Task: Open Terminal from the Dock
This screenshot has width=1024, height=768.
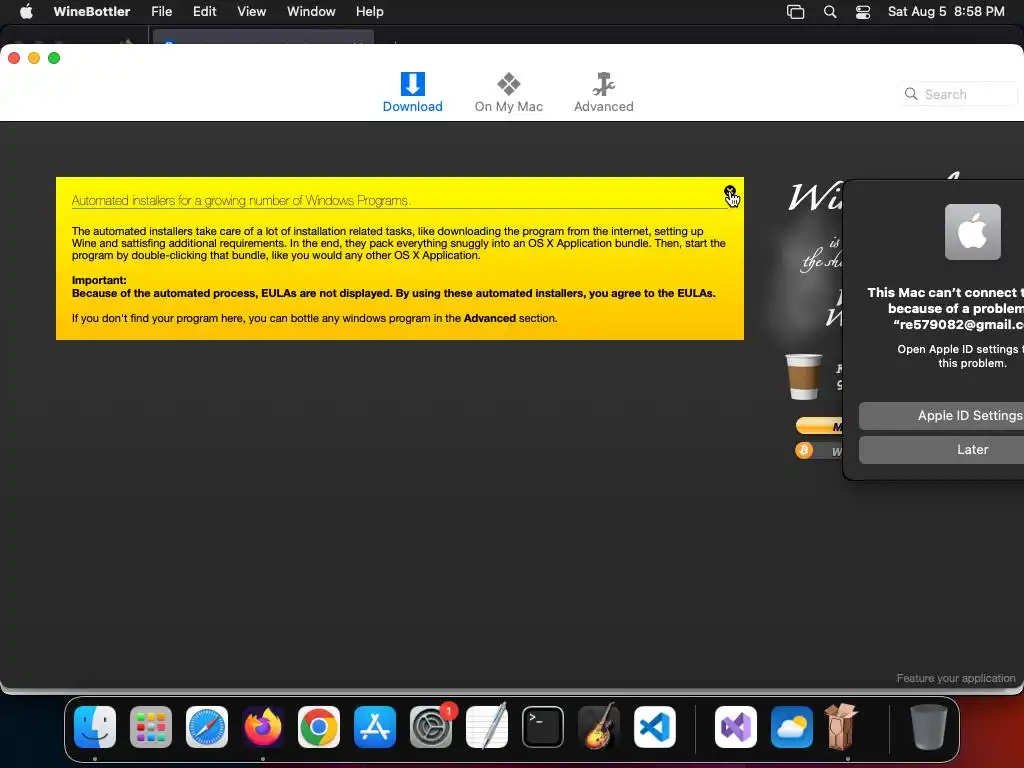Action: click(x=543, y=726)
